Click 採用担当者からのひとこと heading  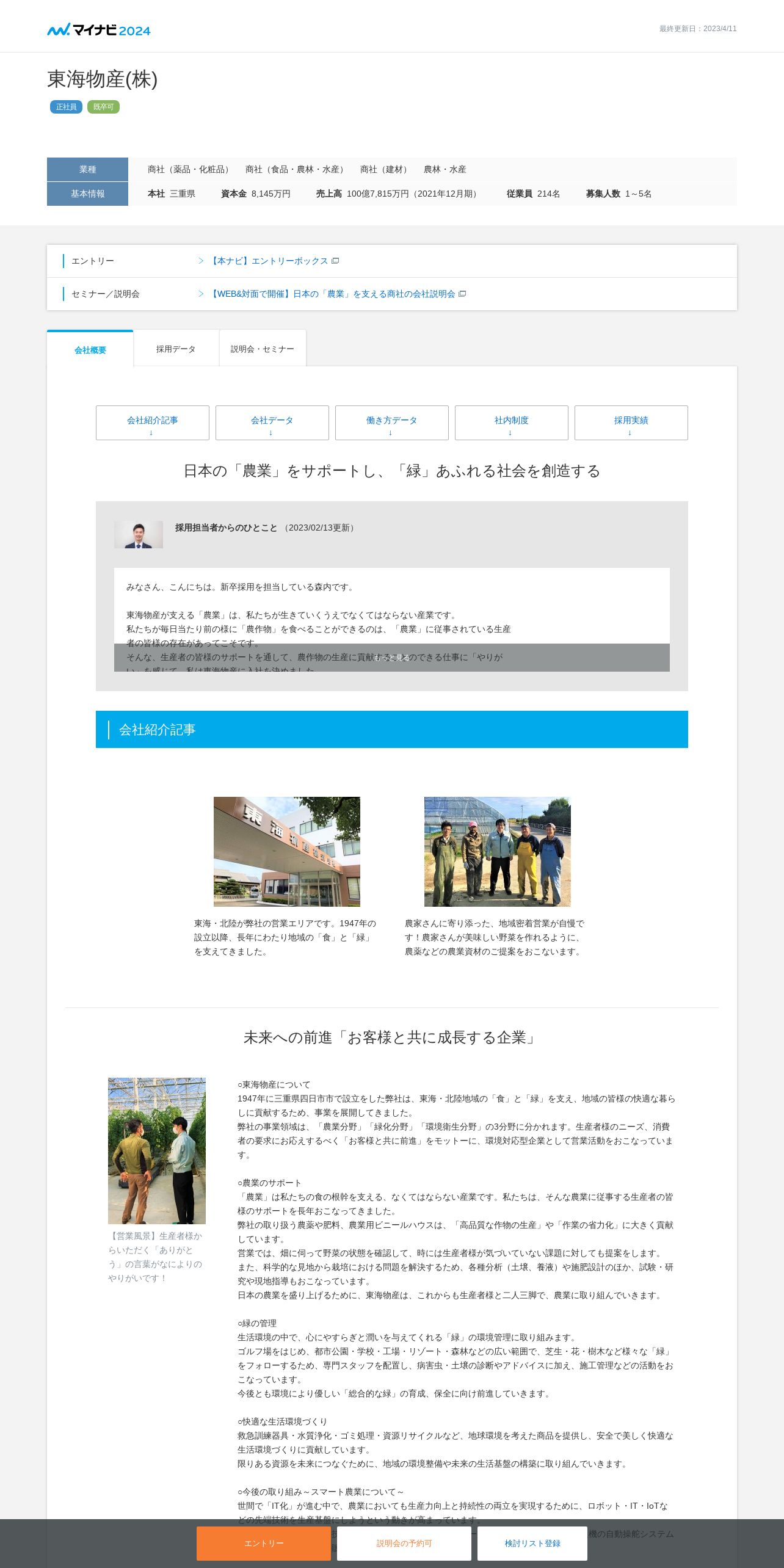tap(227, 528)
